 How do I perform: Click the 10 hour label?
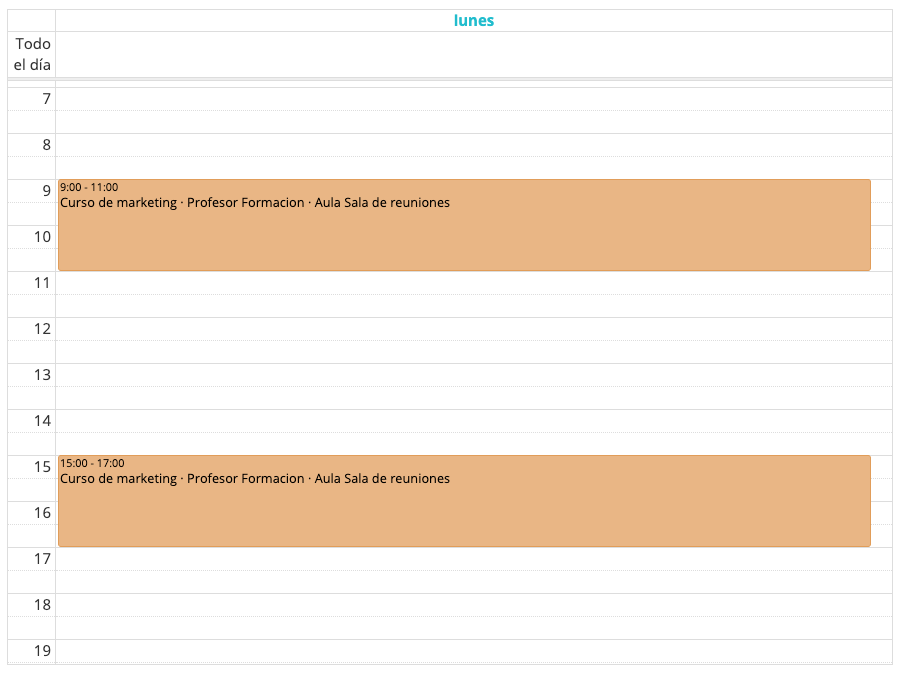click(x=42, y=237)
